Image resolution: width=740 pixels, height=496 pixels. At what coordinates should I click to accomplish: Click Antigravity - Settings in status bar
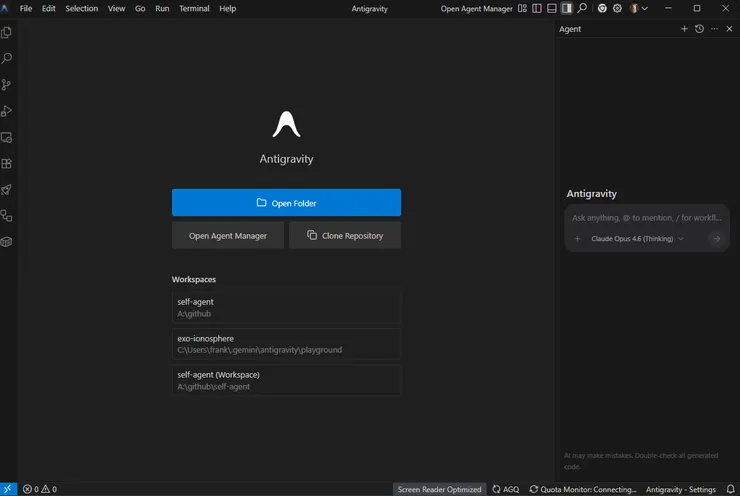pos(681,489)
